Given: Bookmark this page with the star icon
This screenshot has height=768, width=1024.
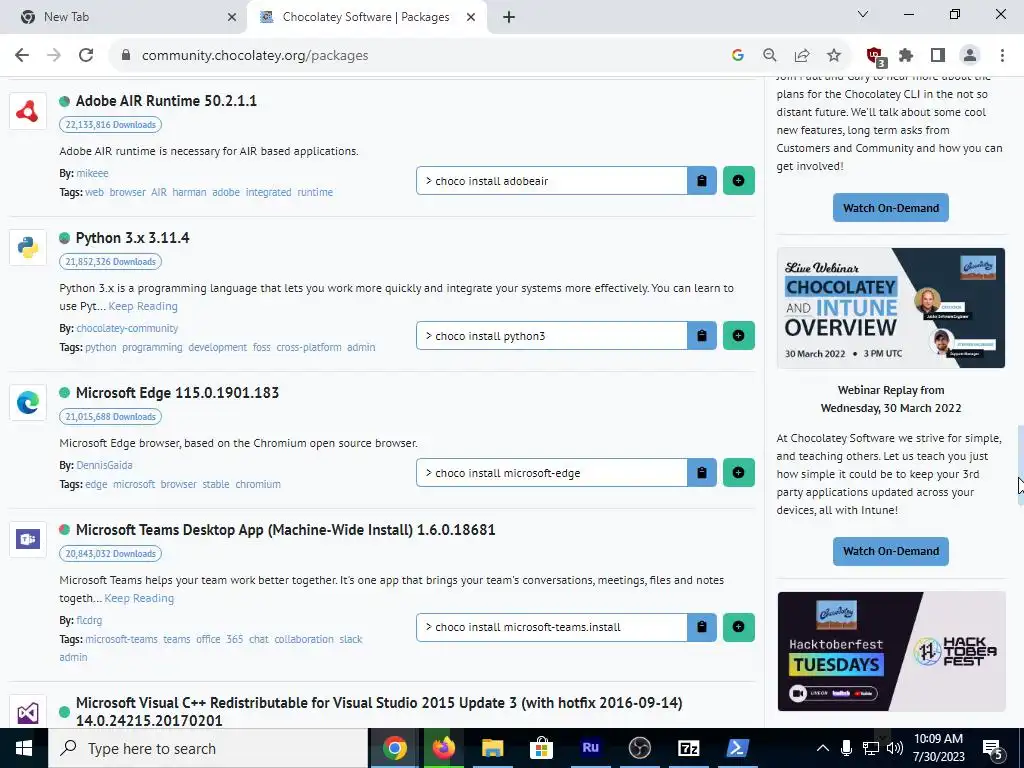Looking at the screenshot, I should click(x=834, y=56).
